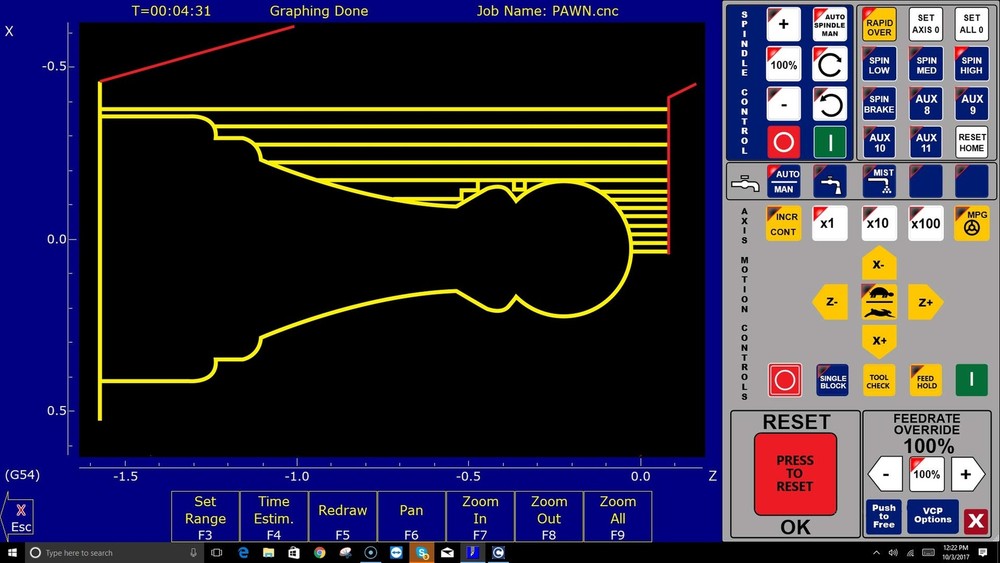
Task: Toggle spindle AUTO/MAN mode
Action: pyautogui.click(x=830, y=24)
